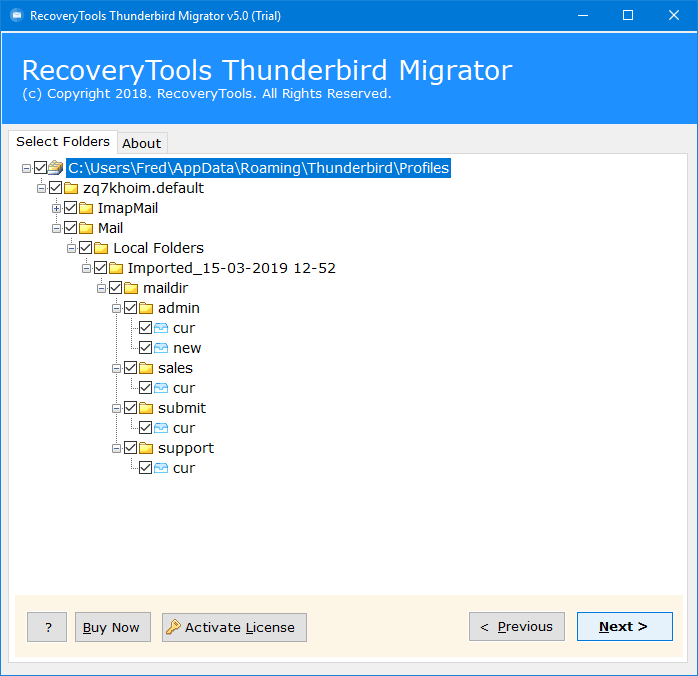Click the Next button
This screenshot has width=698, height=676.
coord(625,627)
